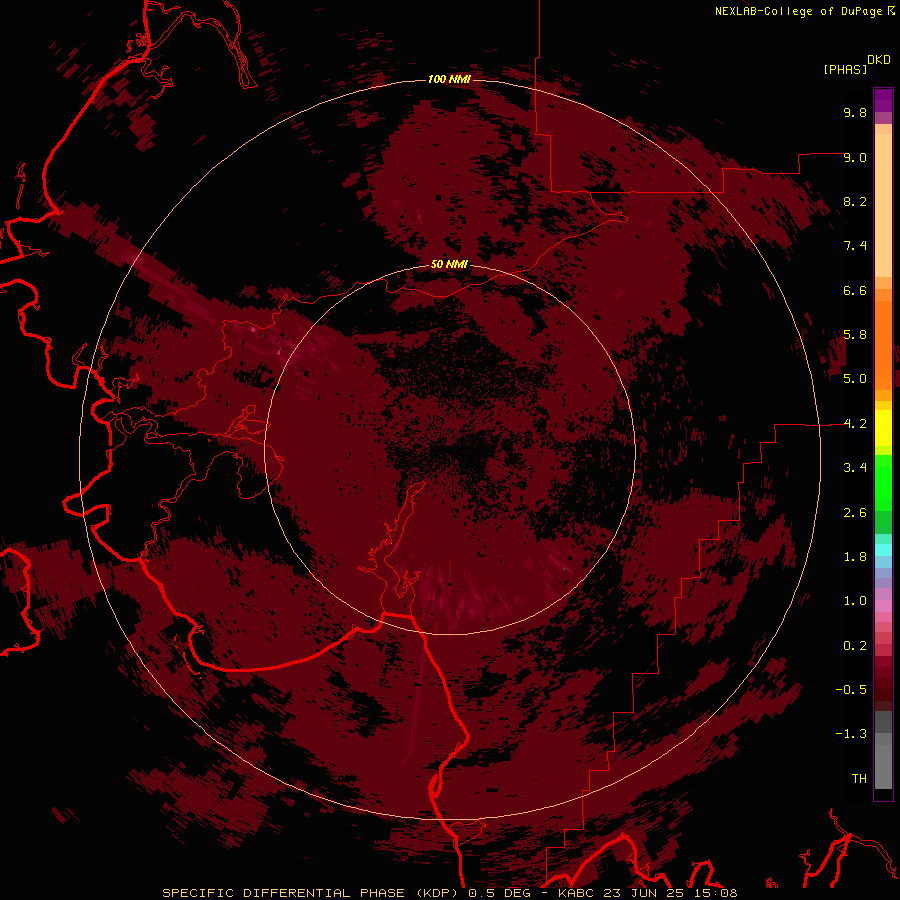Click the pink band of the color scale
Screen dimensions: 900x900
(x=883, y=606)
